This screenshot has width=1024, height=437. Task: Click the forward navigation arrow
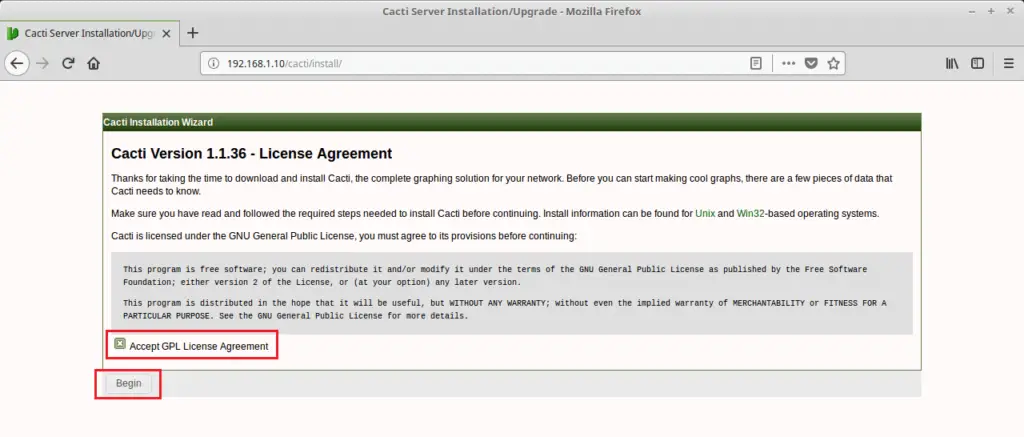(42, 63)
